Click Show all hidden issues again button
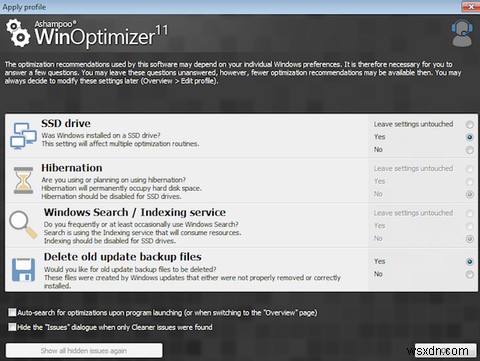This screenshot has width=480, height=361. pyautogui.click(x=84, y=350)
